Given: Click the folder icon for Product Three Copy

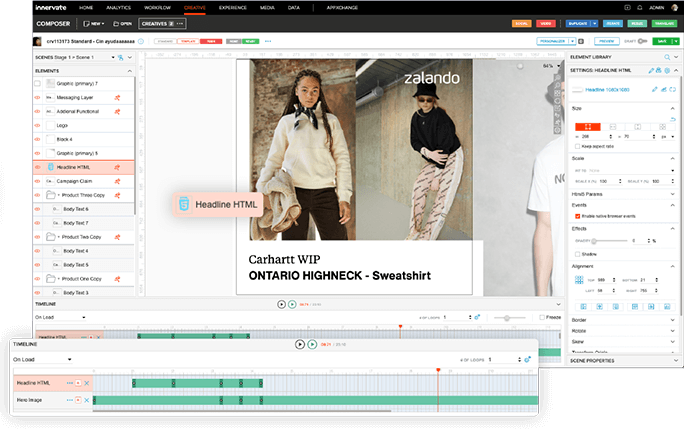Looking at the screenshot, I should [49, 195].
